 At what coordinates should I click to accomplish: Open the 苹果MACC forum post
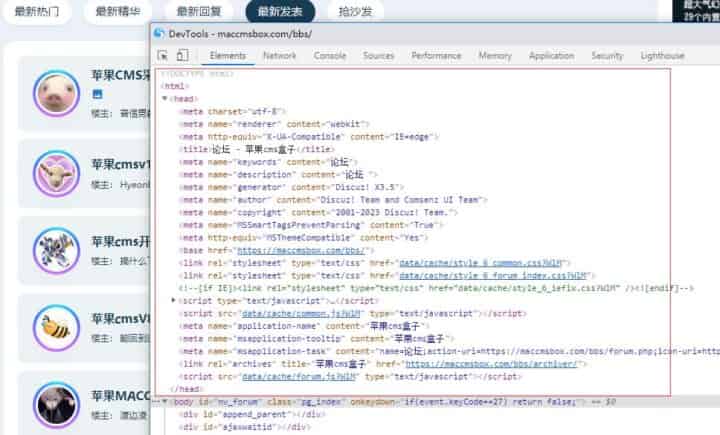(121, 395)
